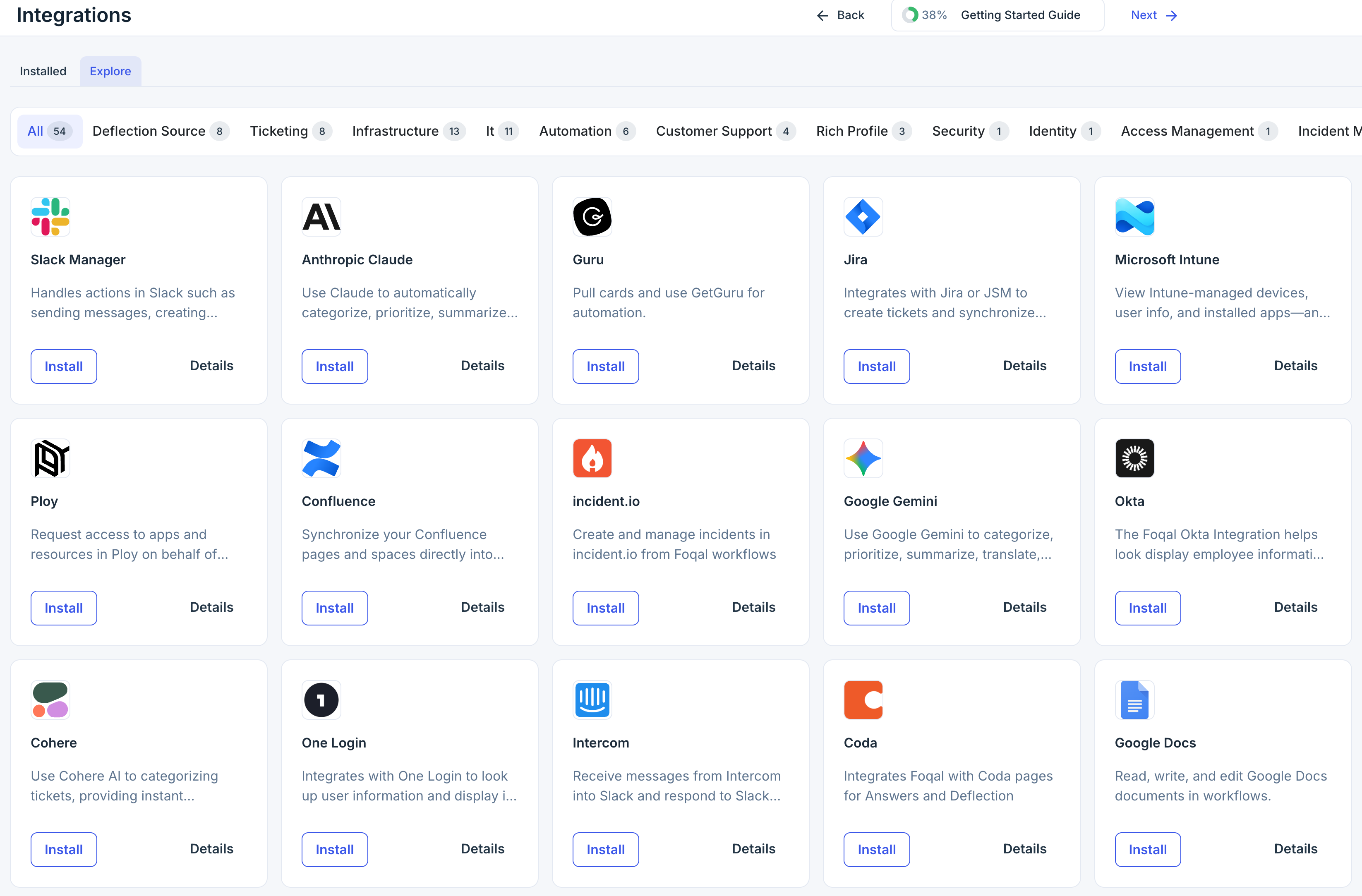
Task: Filter by Customer Support category
Action: (x=726, y=132)
